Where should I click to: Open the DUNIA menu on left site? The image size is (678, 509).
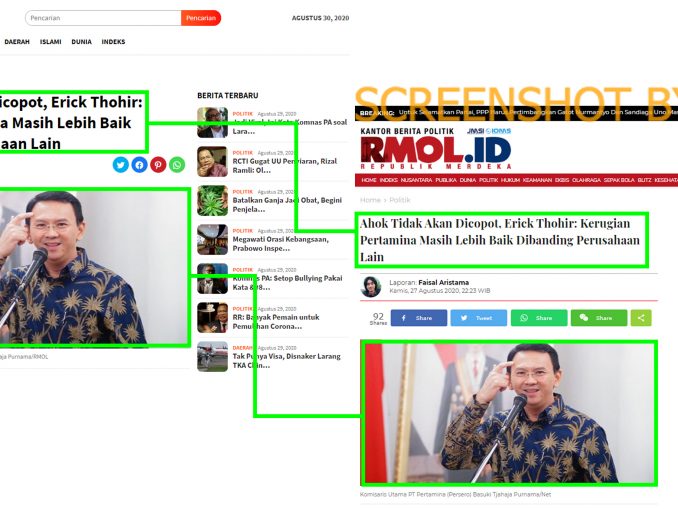[81, 42]
